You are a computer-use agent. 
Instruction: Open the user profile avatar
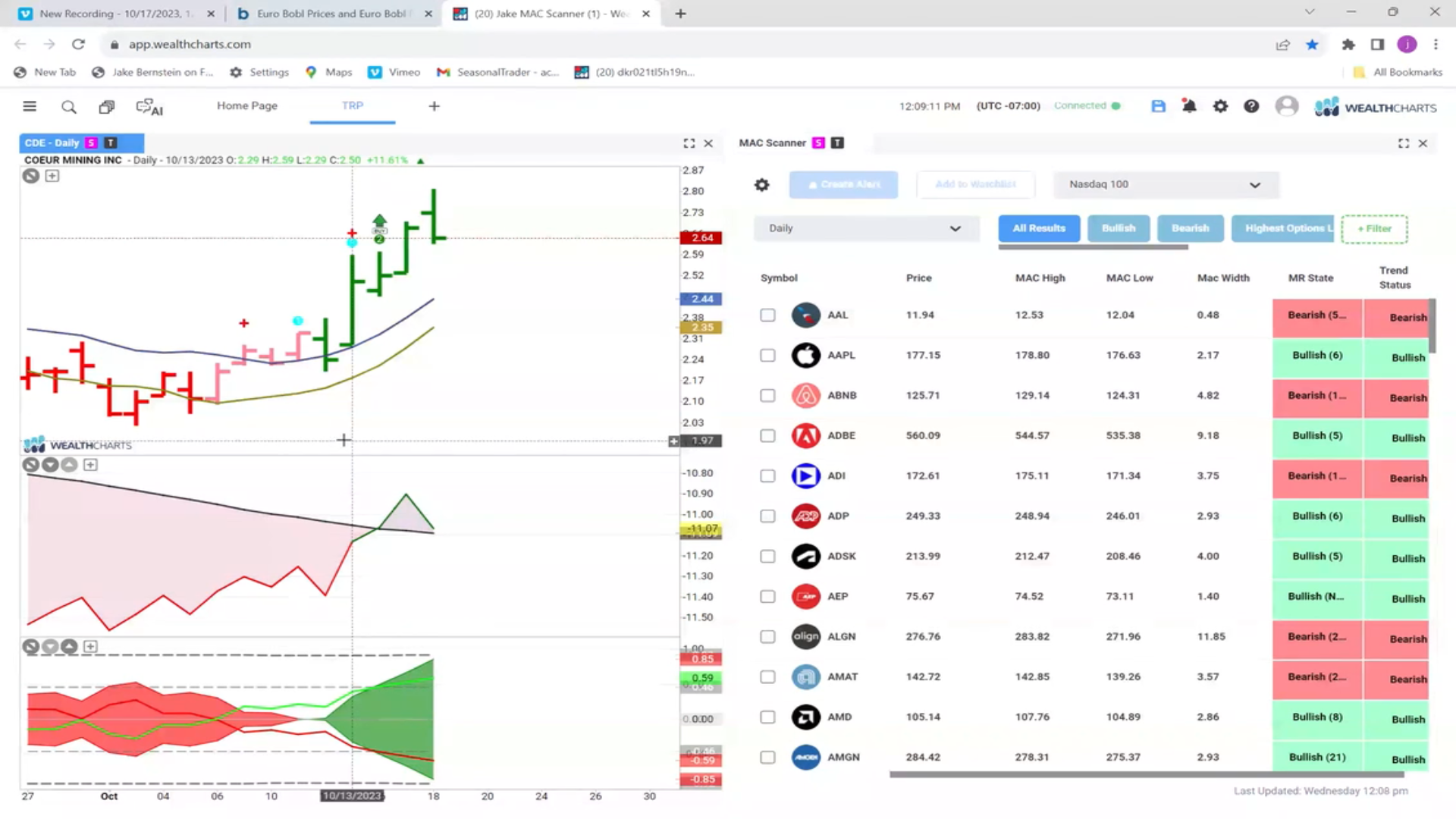click(x=1287, y=106)
